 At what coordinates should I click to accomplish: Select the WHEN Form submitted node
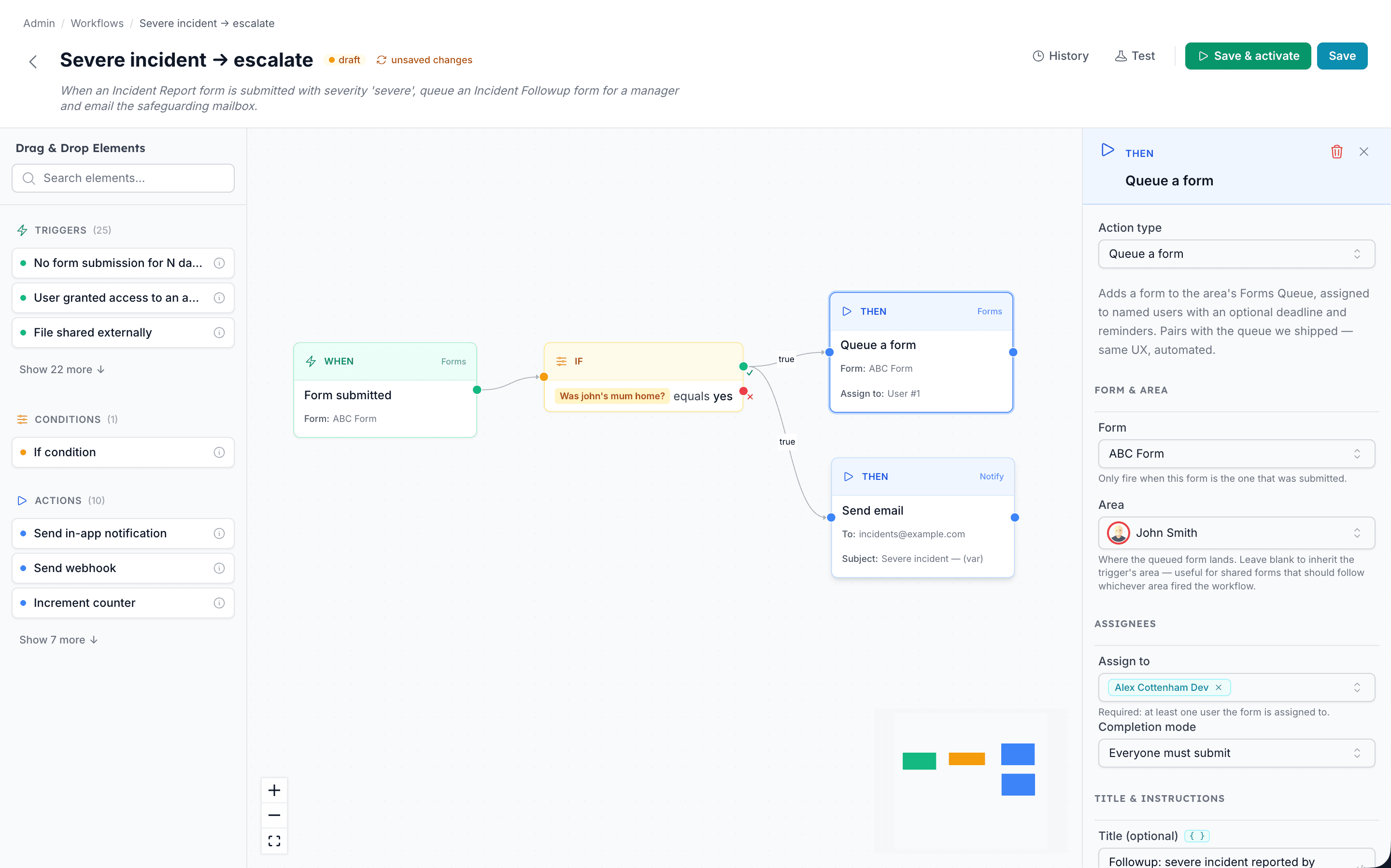tap(385, 390)
